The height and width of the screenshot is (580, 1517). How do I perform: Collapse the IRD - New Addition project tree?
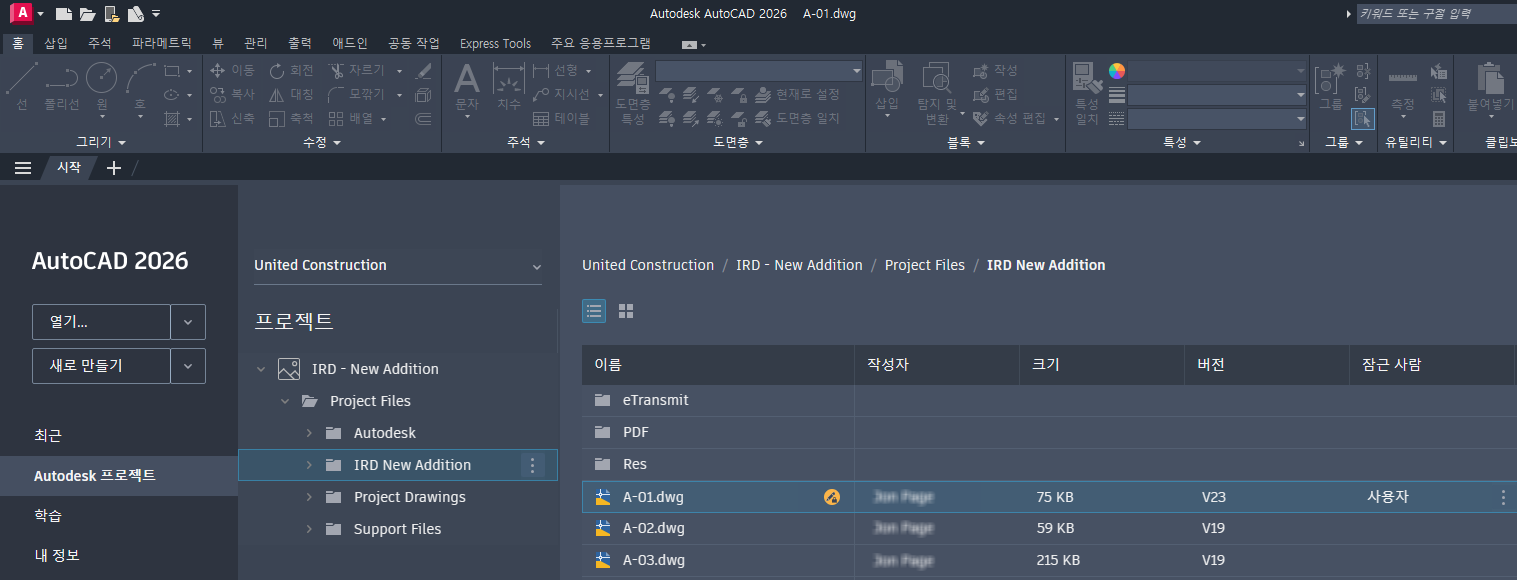pos(261,369)
